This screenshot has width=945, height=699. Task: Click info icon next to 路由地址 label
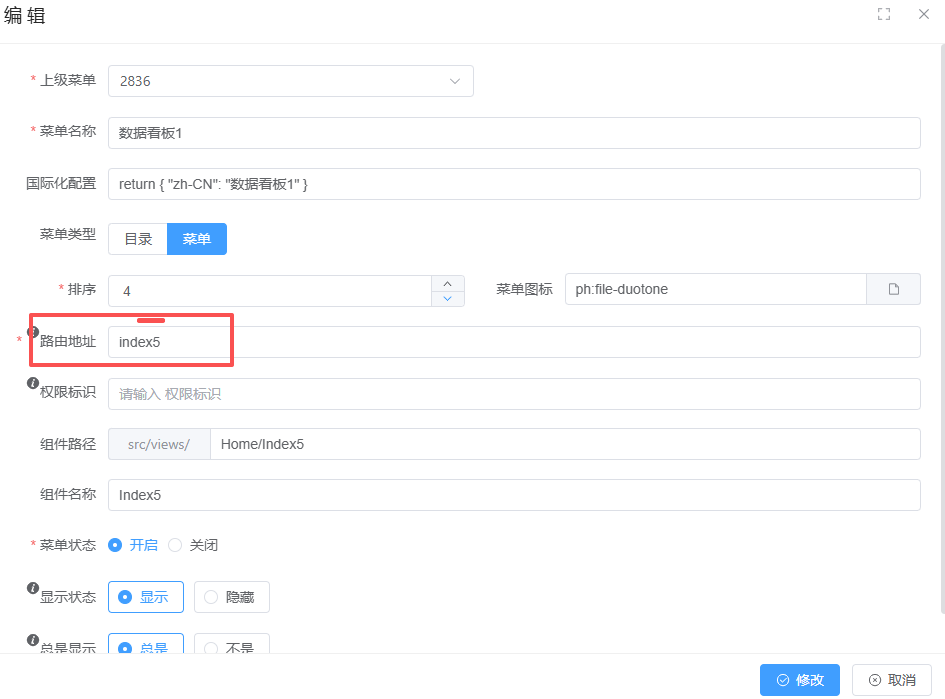(33, 332)
